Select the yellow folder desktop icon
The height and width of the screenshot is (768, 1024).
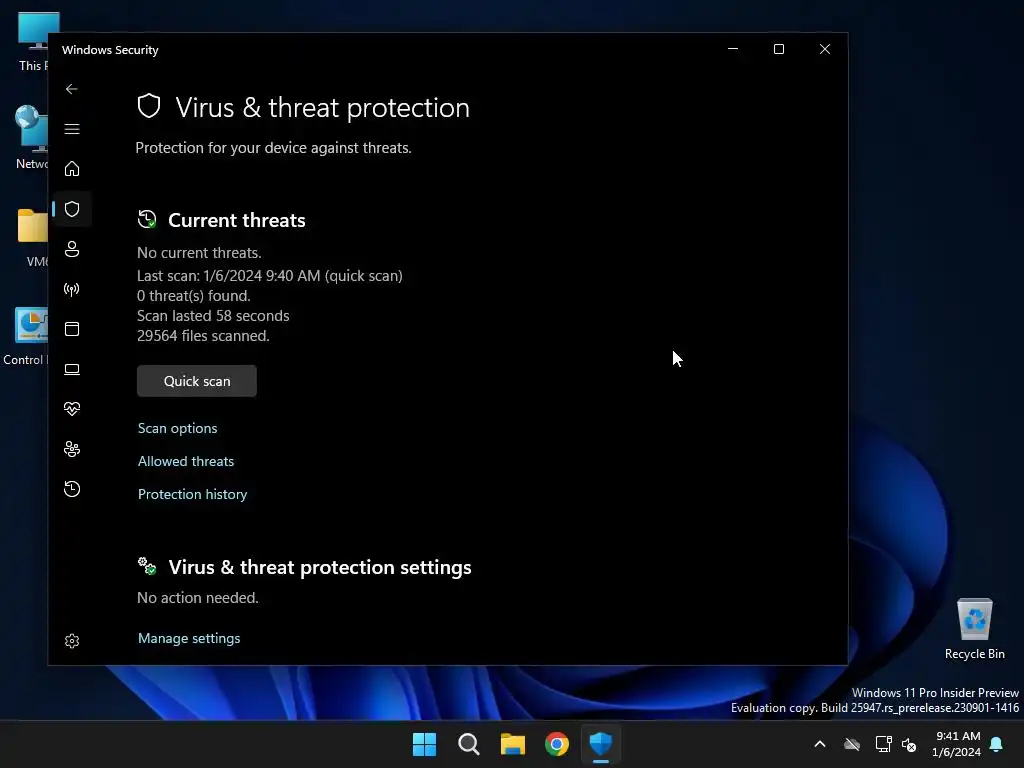point(33,238)
